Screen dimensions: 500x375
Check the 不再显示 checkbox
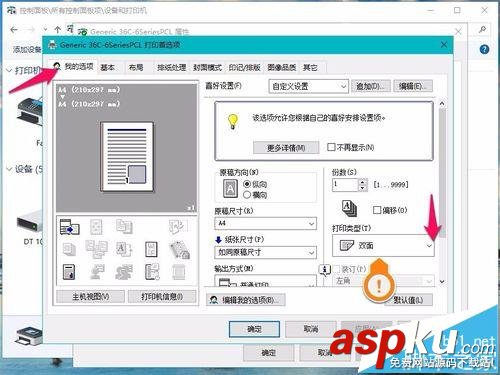coord(331,147)
